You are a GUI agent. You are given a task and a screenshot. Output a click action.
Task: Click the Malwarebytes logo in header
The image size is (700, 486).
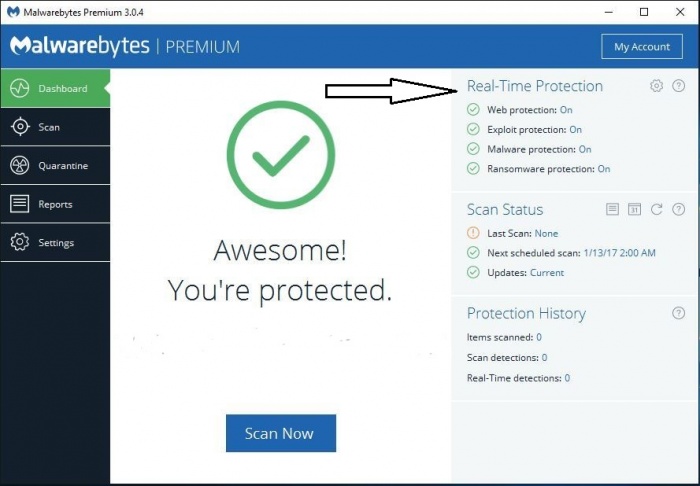(x=80, y=46)
